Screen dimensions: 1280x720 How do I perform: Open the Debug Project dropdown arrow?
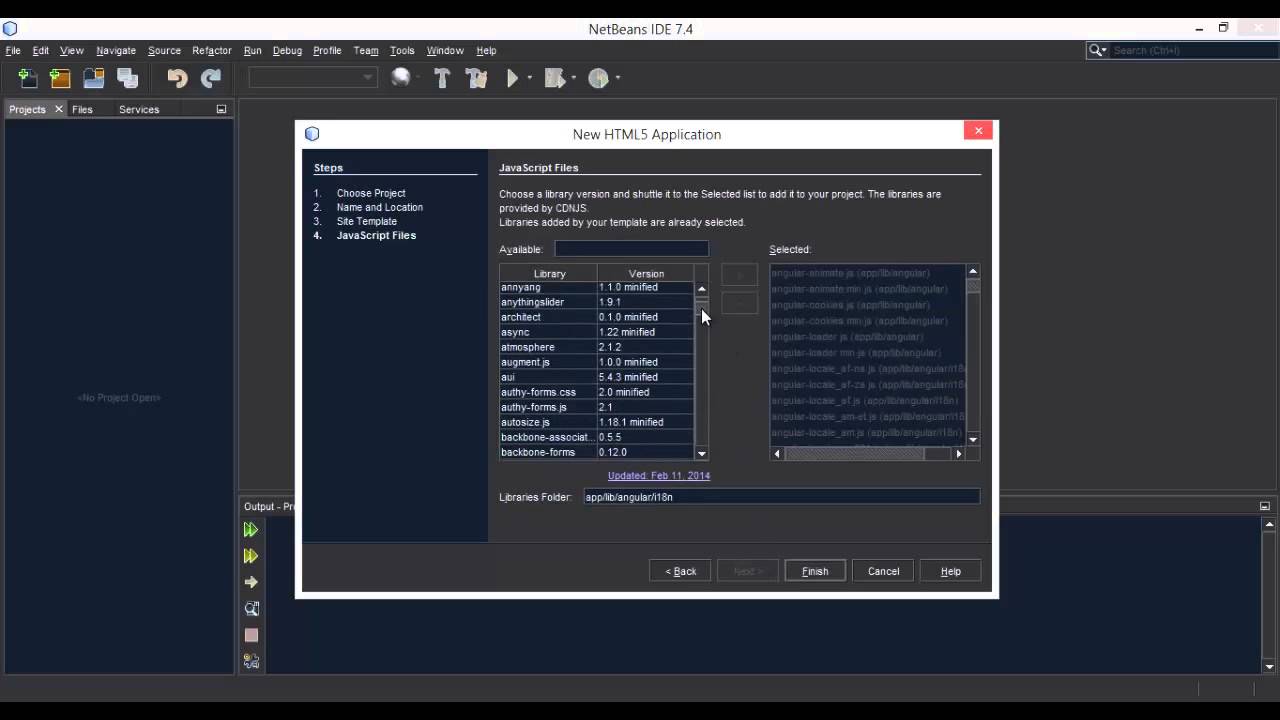[574, 78]
